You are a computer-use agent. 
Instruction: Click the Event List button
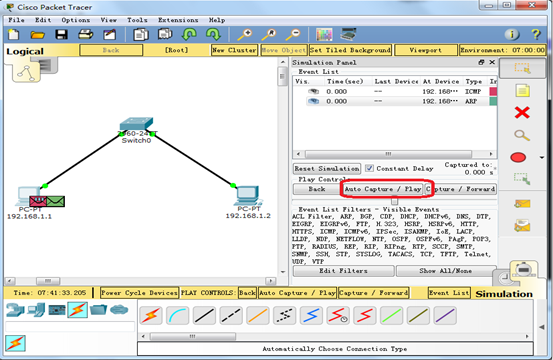click(449, 293)
